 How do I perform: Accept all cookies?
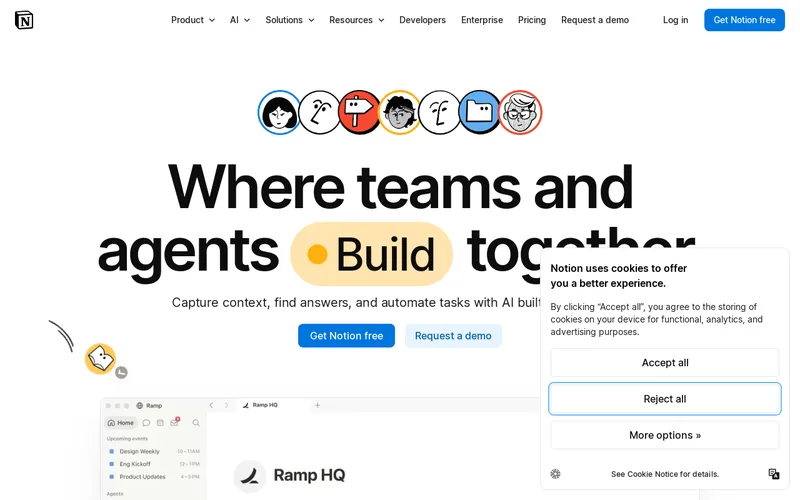665,363
